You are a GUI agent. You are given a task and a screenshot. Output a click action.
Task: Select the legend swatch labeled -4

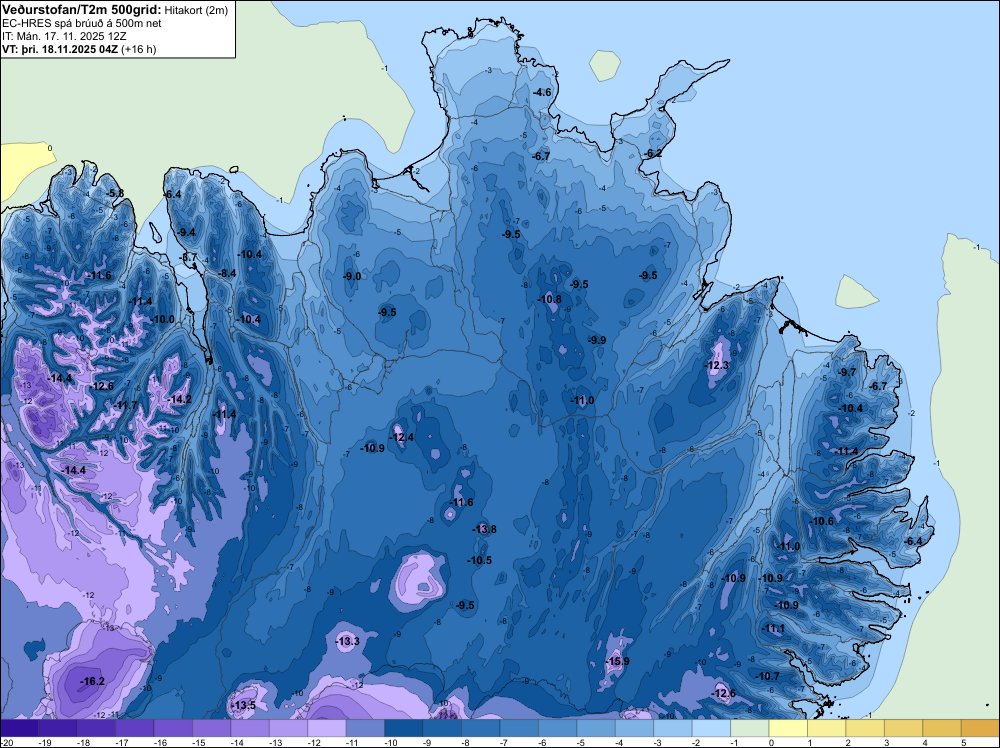(x=635, y=728)
